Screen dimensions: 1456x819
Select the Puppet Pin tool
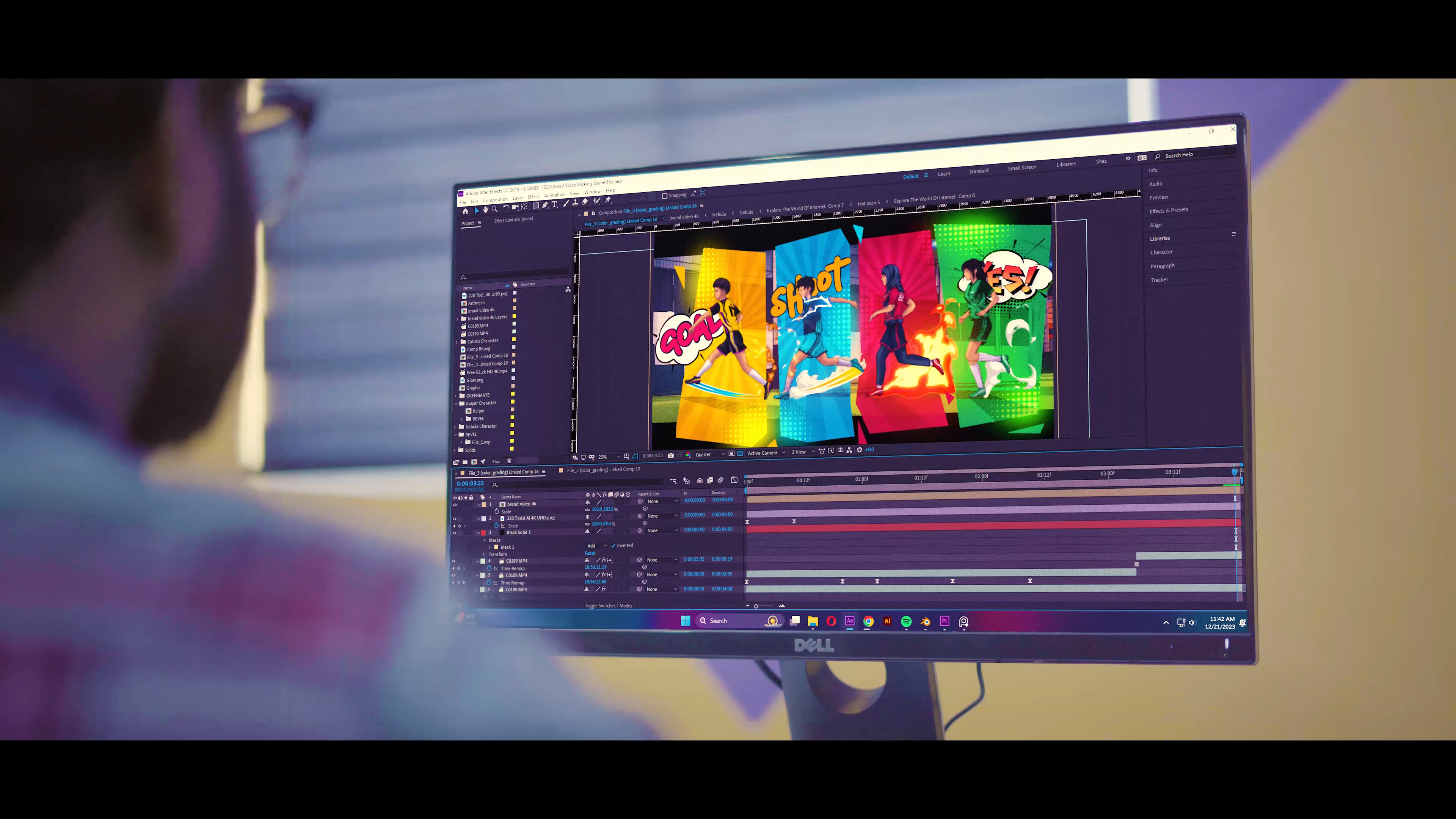[608, 200]
